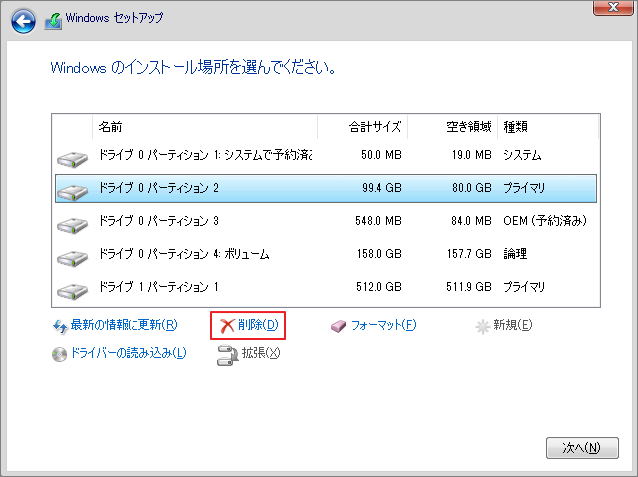Click the pink eraser format icon
The image size is (638, 477).
(339, 326)
